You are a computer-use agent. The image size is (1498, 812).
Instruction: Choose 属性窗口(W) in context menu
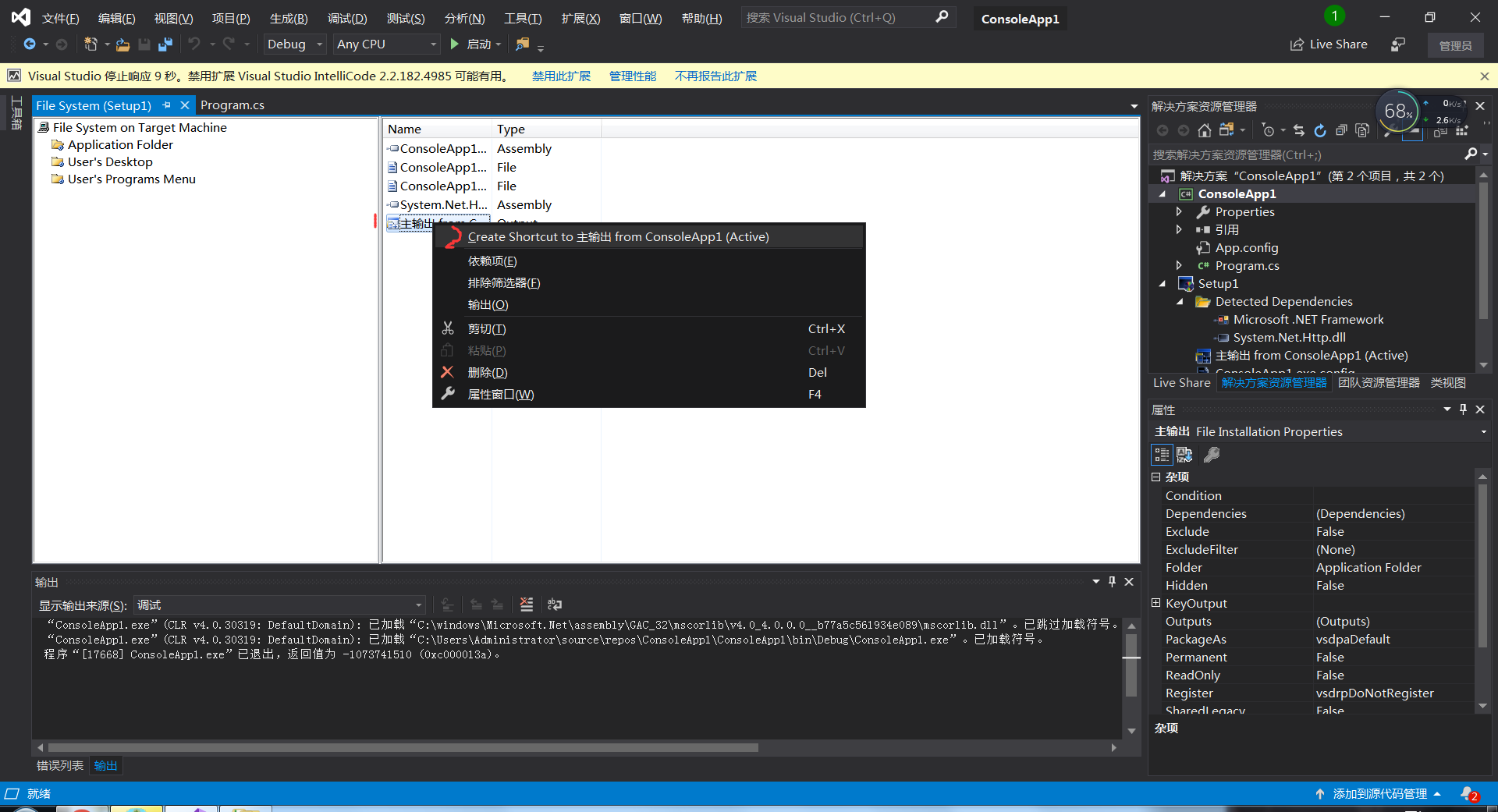(649, 395)
